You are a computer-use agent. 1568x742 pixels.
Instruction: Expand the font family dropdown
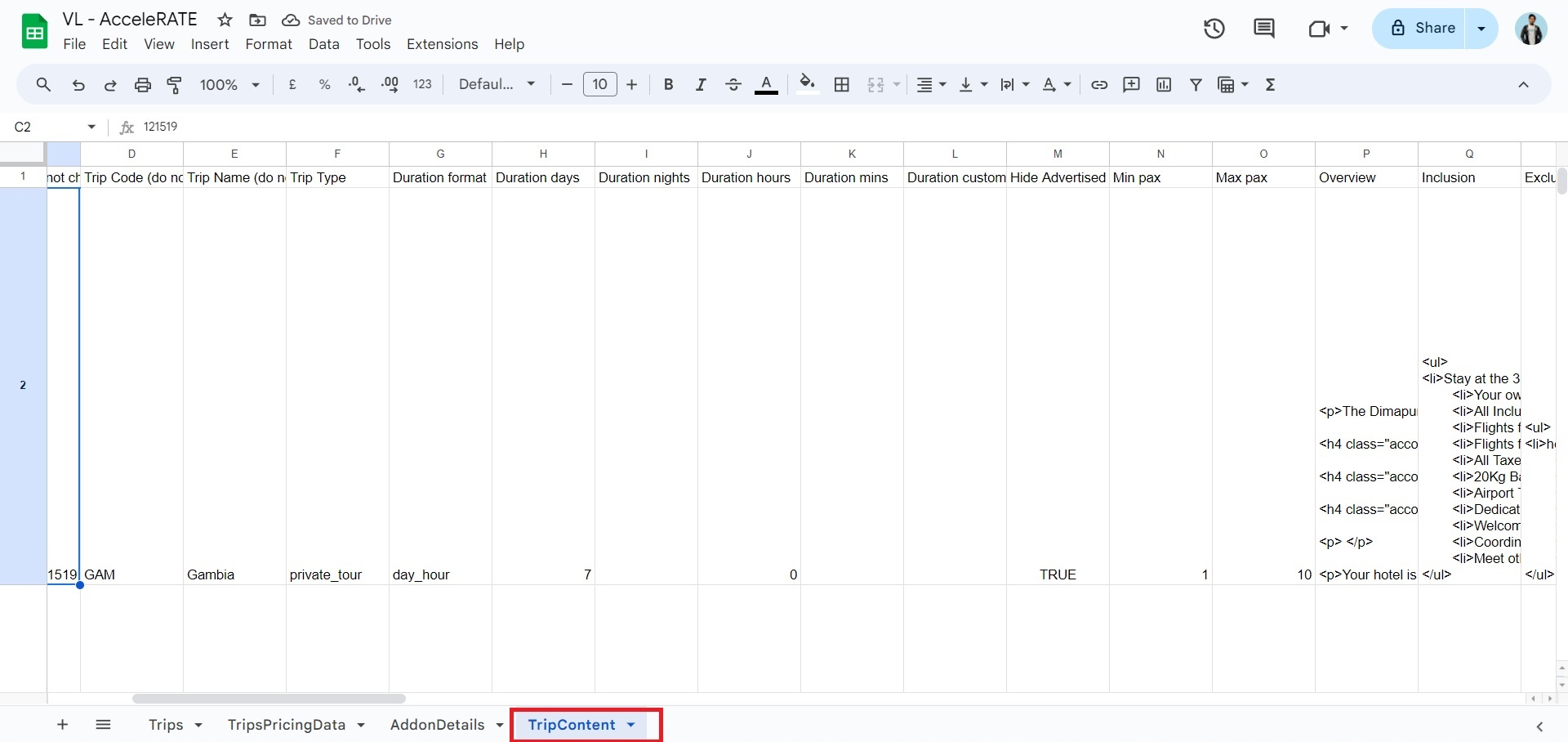pyautogui.click(x=497, y=85)
